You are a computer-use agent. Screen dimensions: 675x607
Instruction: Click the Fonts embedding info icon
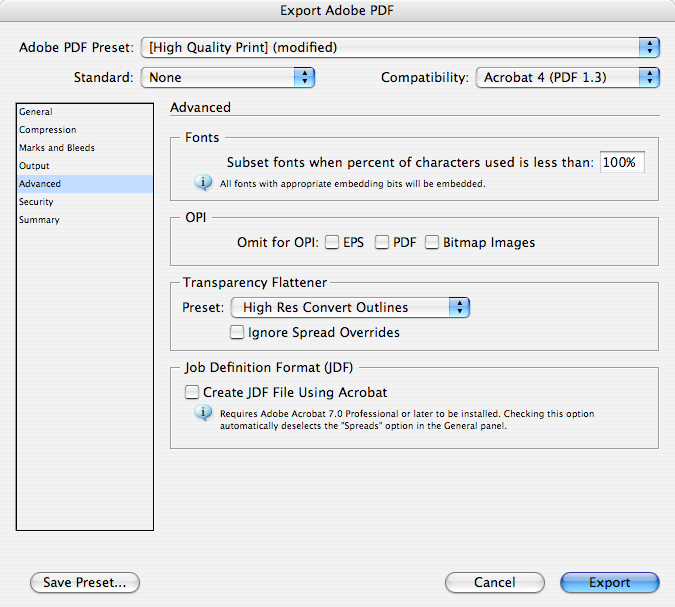click(203, 182)
